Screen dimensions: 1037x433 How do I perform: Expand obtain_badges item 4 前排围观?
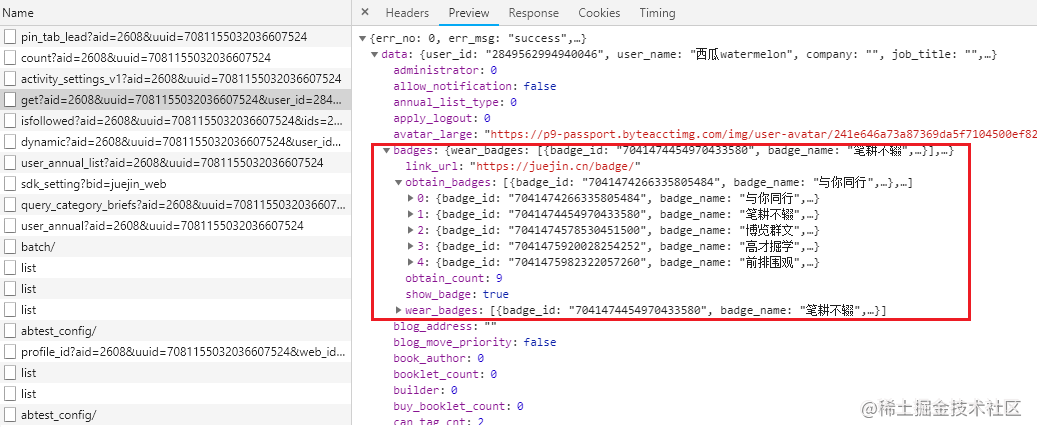[x=411, y=262]
